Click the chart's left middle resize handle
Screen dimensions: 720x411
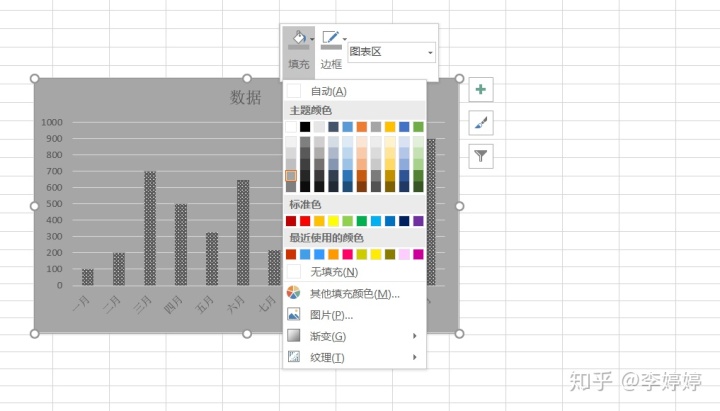34,206
